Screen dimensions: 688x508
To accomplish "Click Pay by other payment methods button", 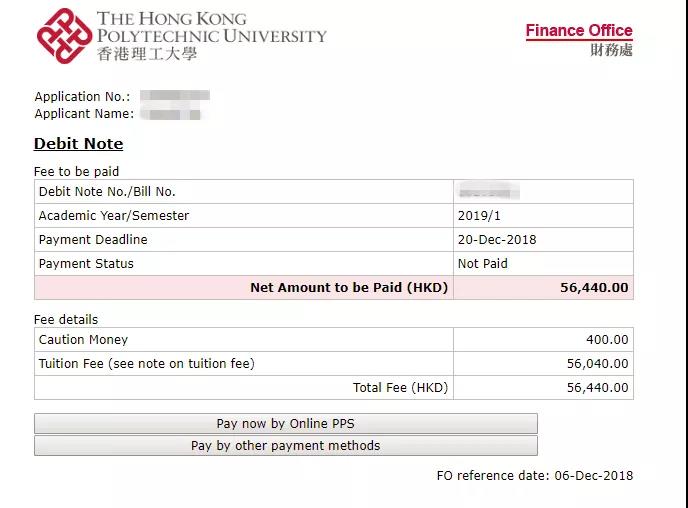I will pyautogui.click(x=286, y=446).
